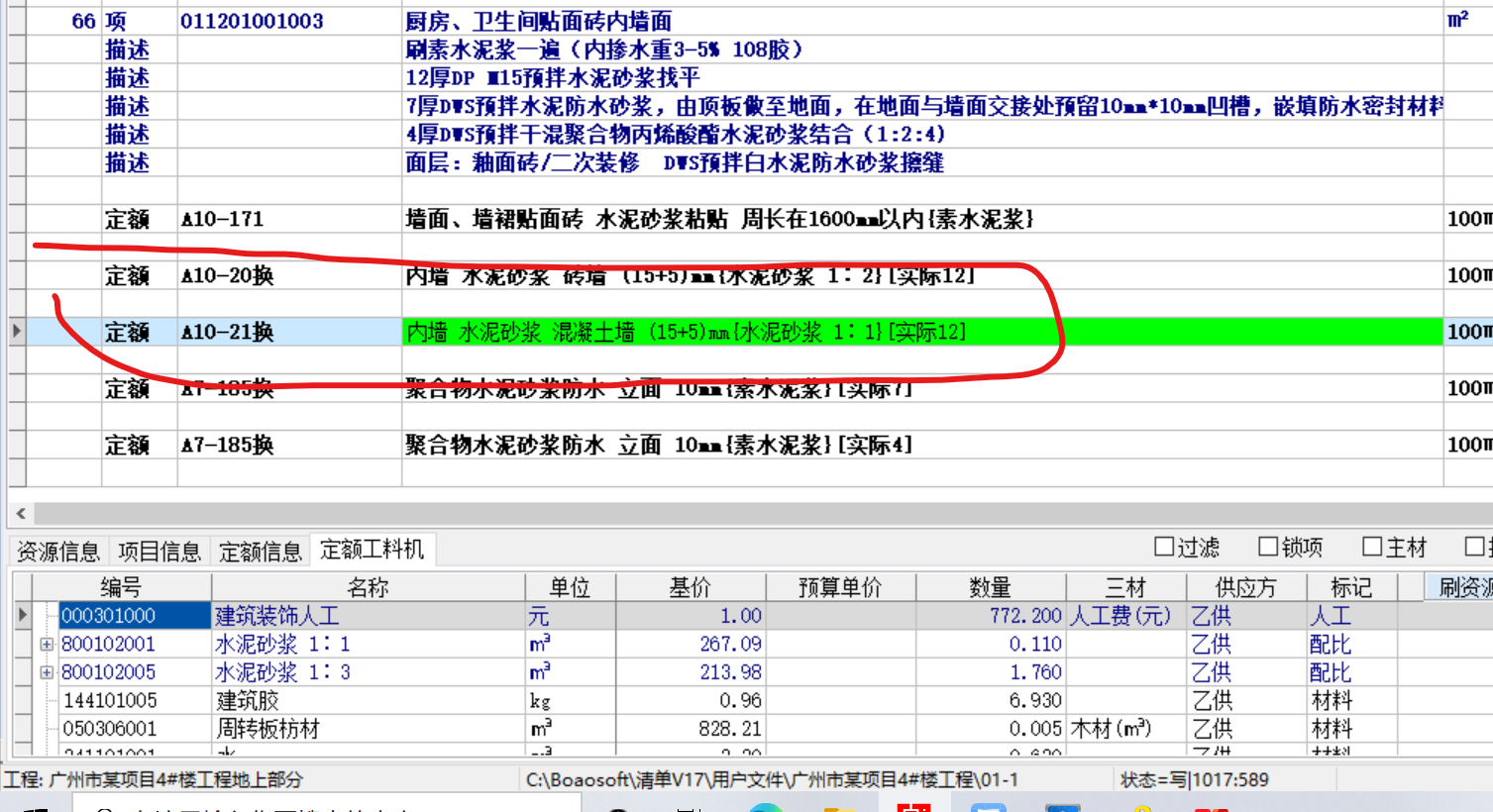Click the 单位 column header
The image size is (1493, 812).
click(571, 587)
